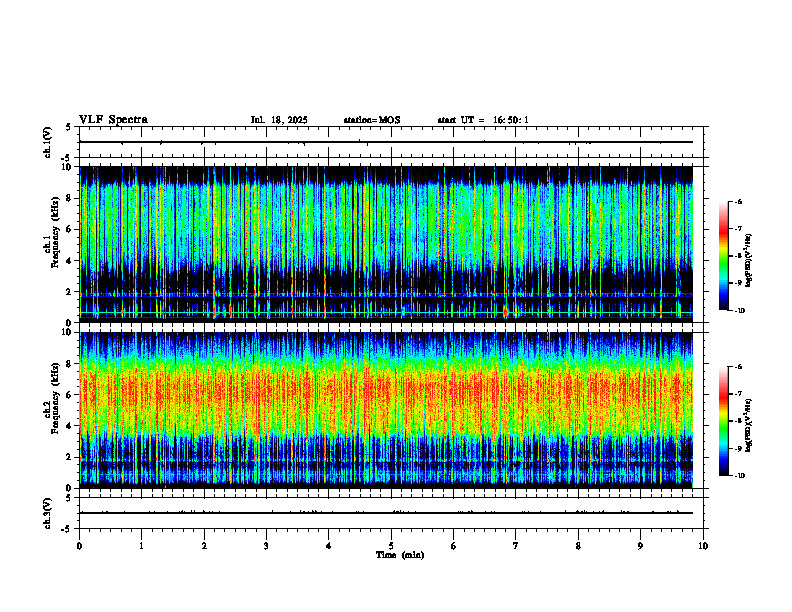792x612 pixels.
Task: Click the ch.3(V) waveform axis label
Action: coord(47,513)
